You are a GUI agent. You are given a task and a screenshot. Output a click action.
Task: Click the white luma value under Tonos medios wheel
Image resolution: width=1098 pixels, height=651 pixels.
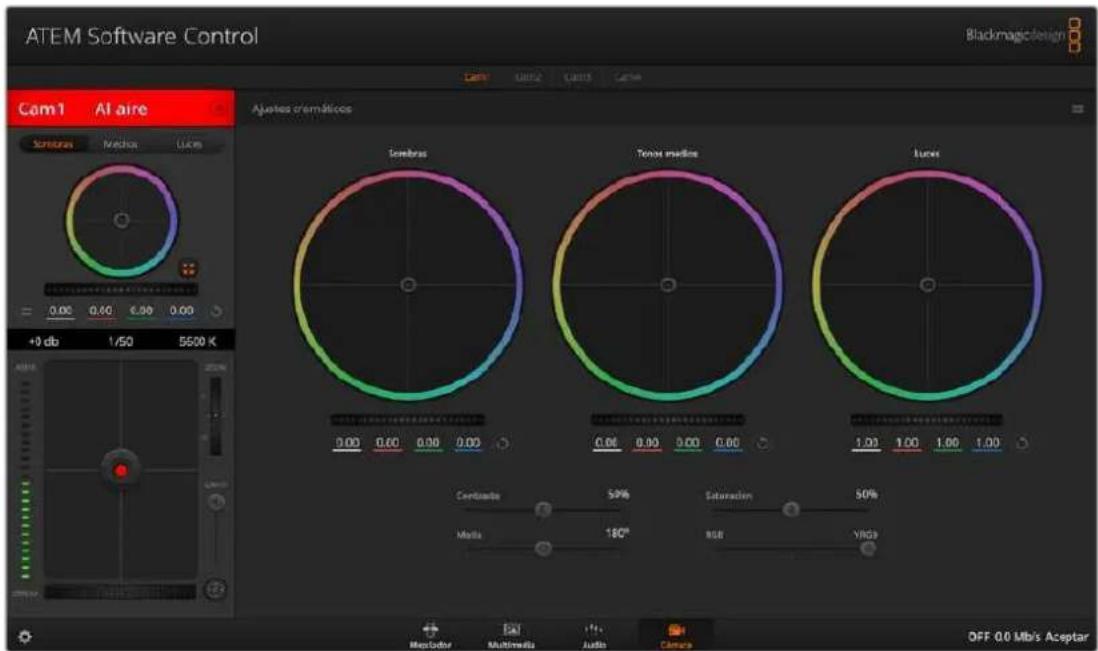pos(606,444)
